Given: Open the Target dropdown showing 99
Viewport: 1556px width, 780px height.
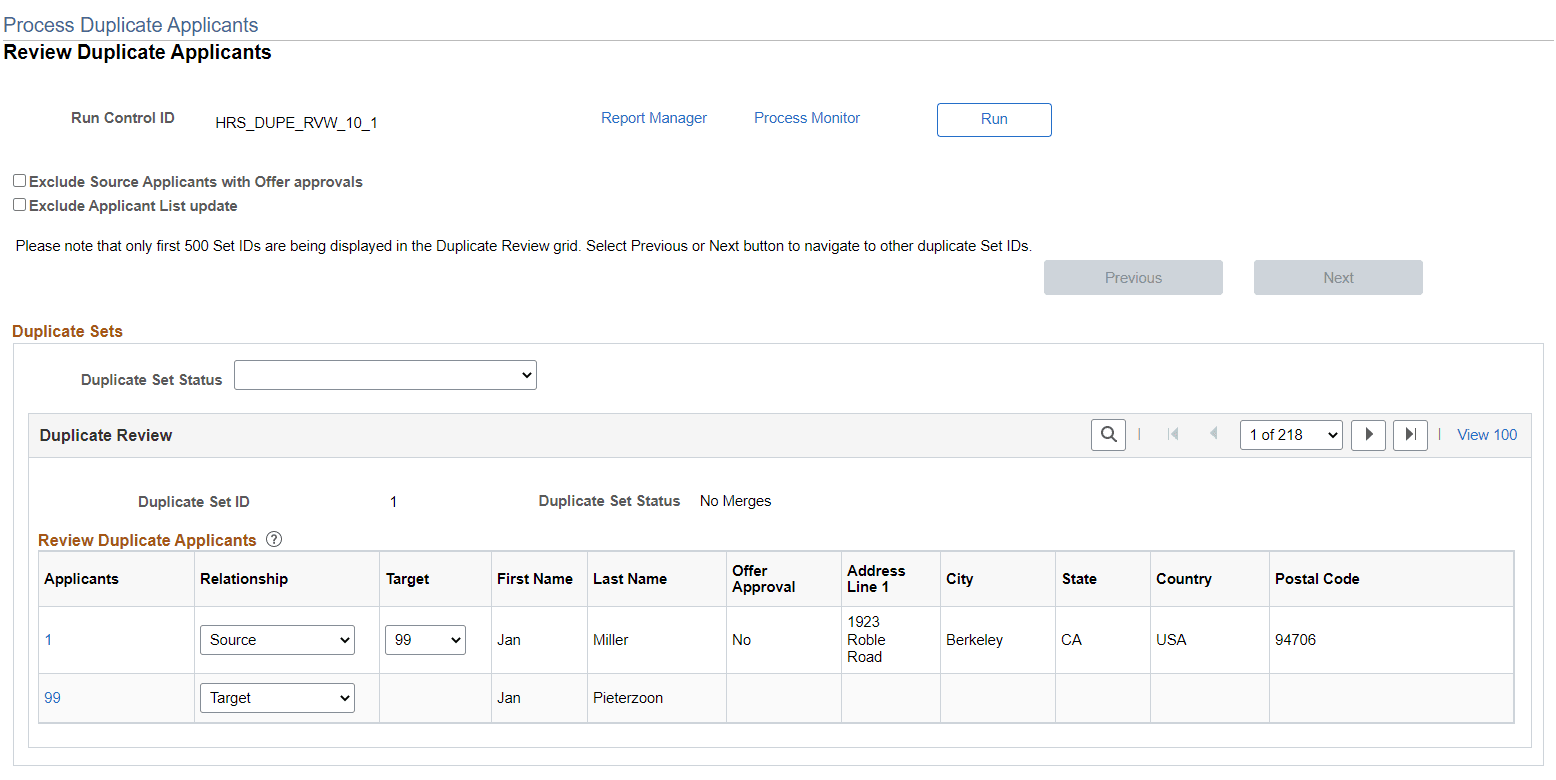Looking at the screenshot, I should (425, 640).
